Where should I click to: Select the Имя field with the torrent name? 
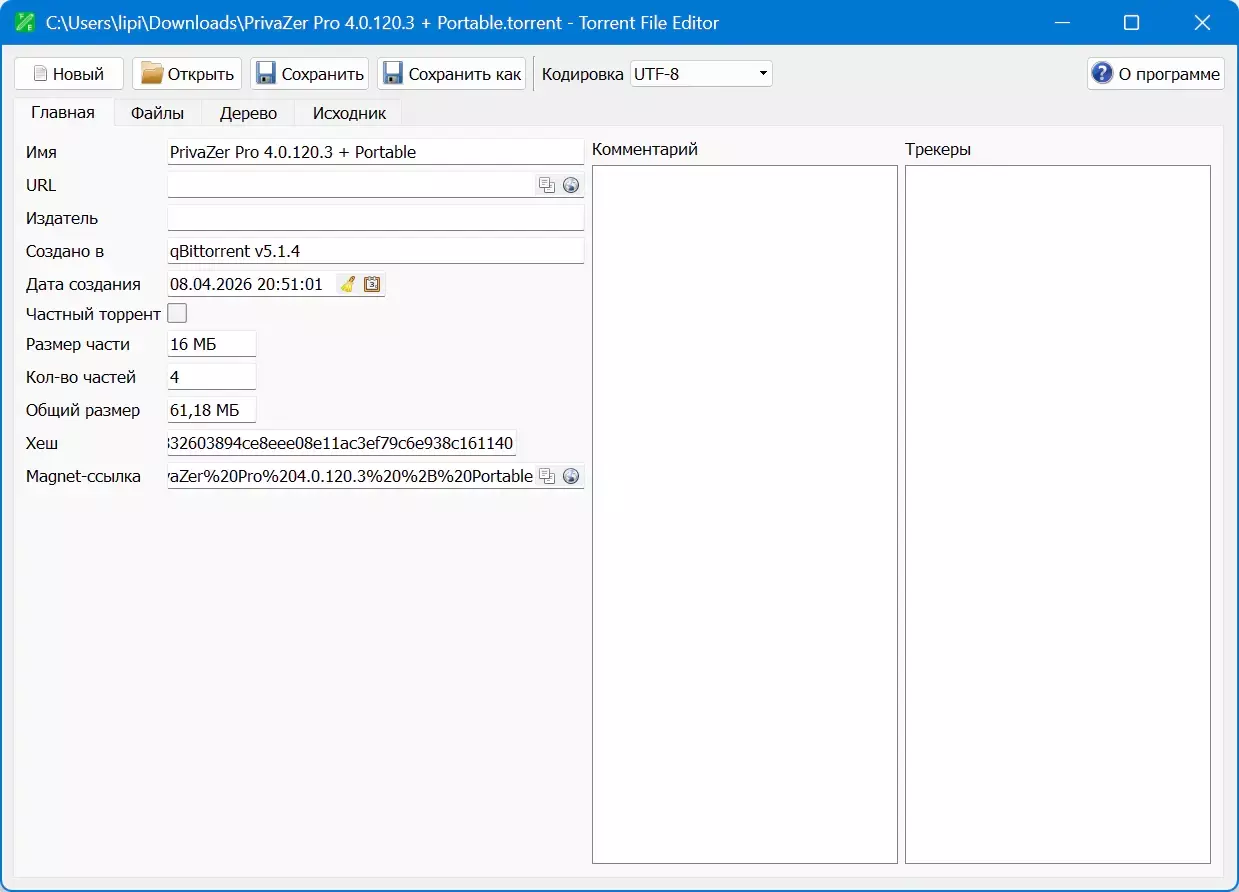(x=375, y=152)
